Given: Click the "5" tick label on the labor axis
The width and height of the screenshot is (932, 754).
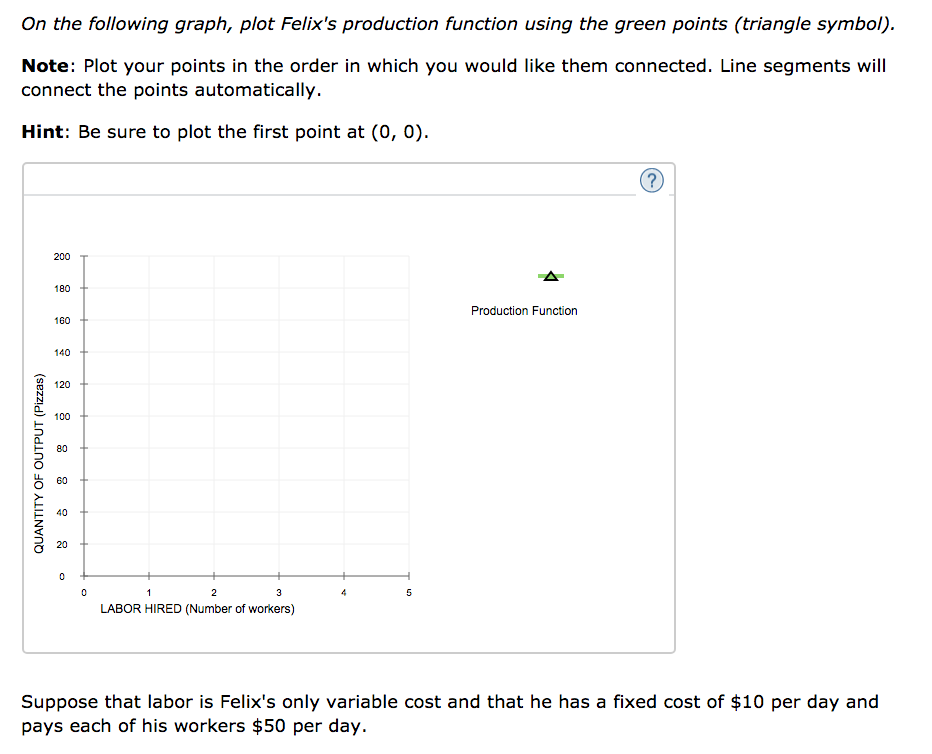Looking at the screenshot, I should [x=408, y=592].
